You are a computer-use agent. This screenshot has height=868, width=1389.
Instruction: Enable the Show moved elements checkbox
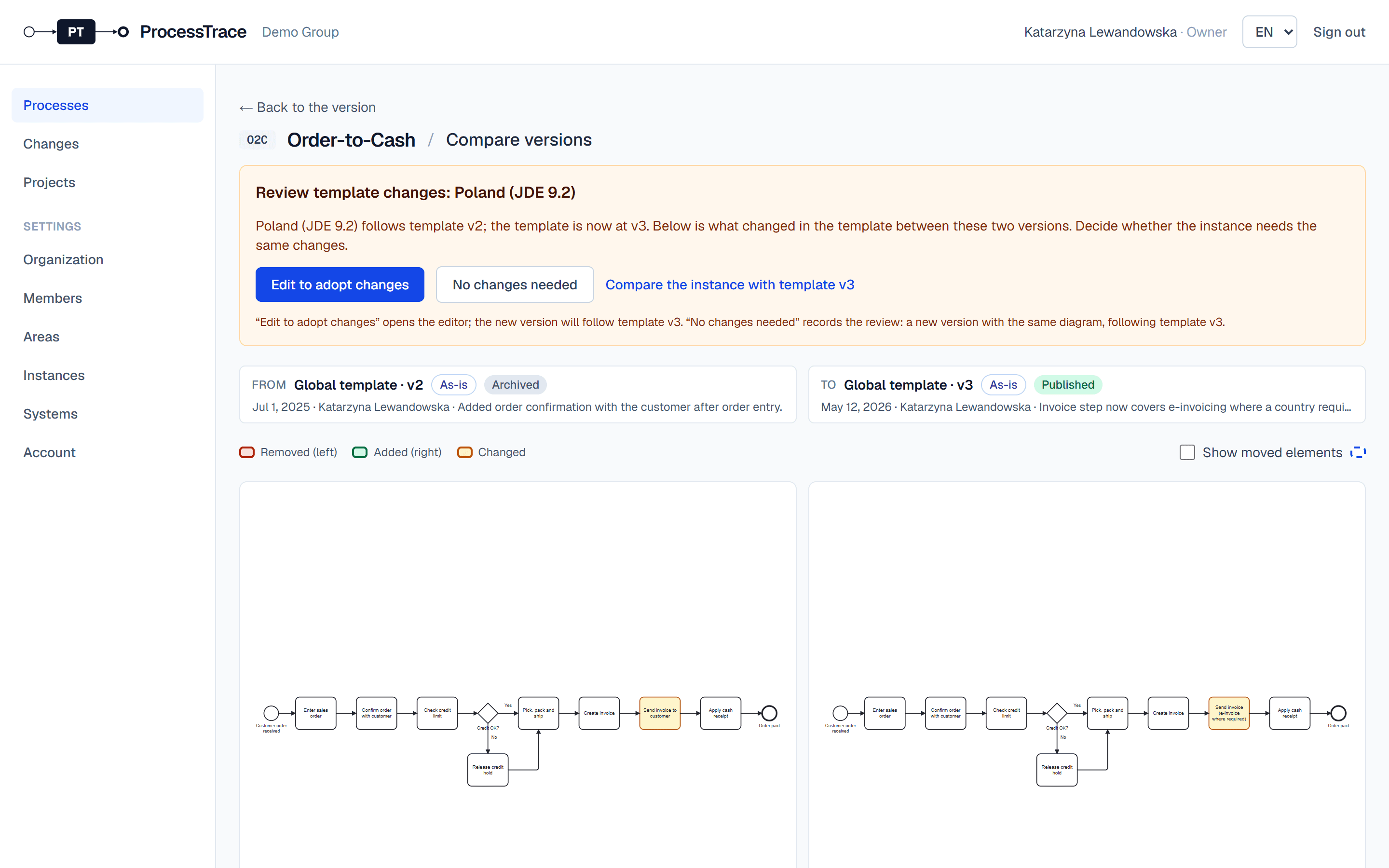[1187, 452]
